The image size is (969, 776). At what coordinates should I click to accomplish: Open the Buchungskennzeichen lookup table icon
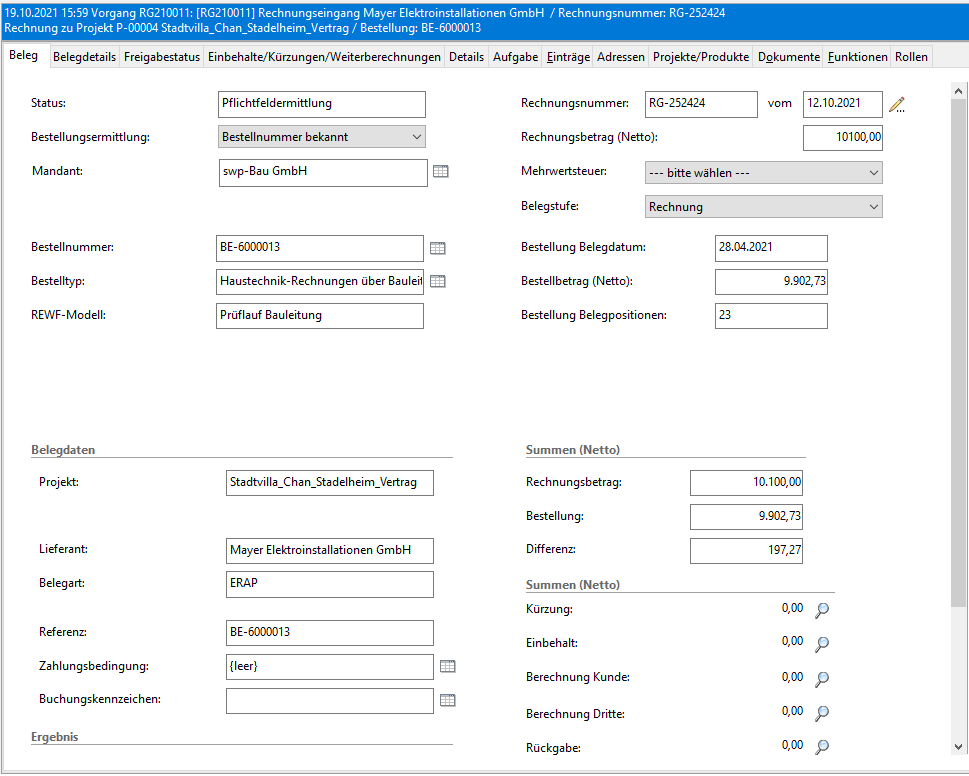(x=447, y=700)
